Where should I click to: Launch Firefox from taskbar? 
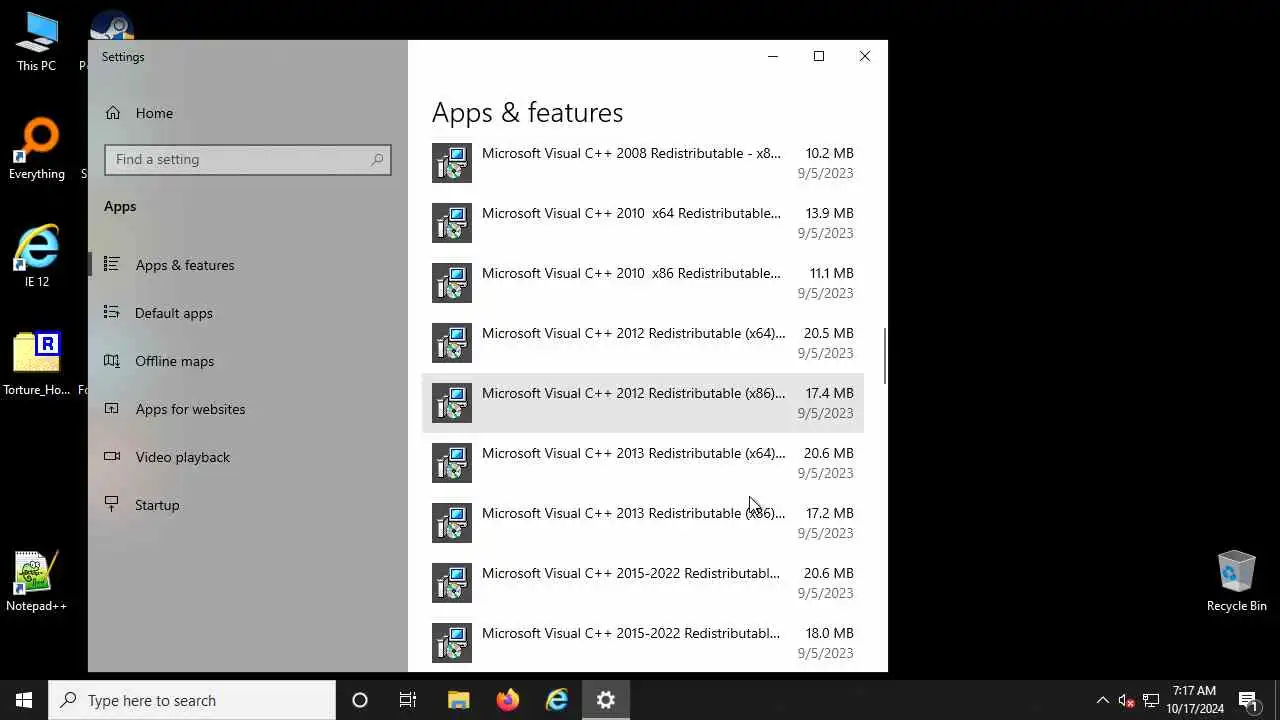(508, 700)
